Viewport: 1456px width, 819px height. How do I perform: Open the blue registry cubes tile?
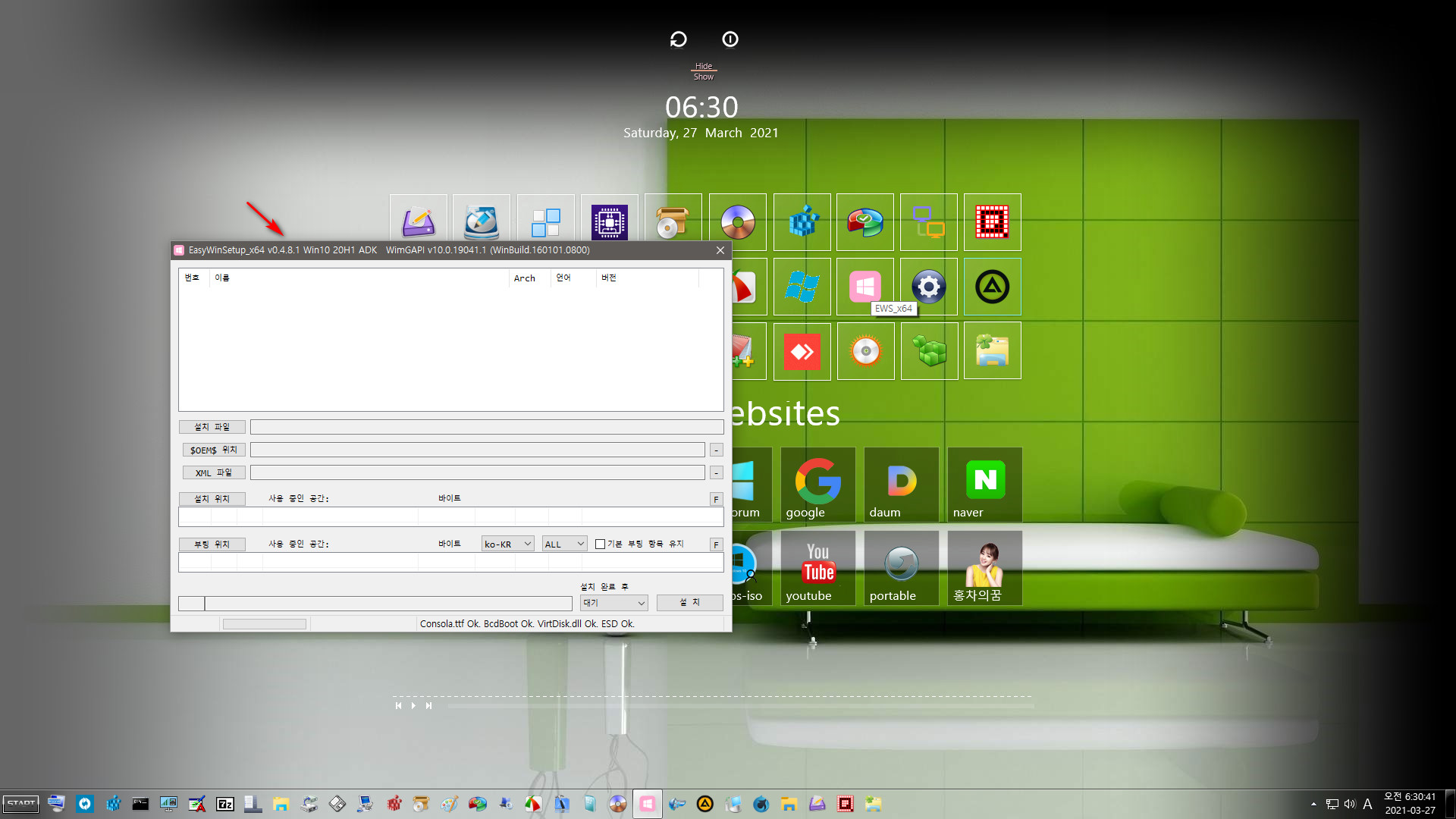coord(802,222)
